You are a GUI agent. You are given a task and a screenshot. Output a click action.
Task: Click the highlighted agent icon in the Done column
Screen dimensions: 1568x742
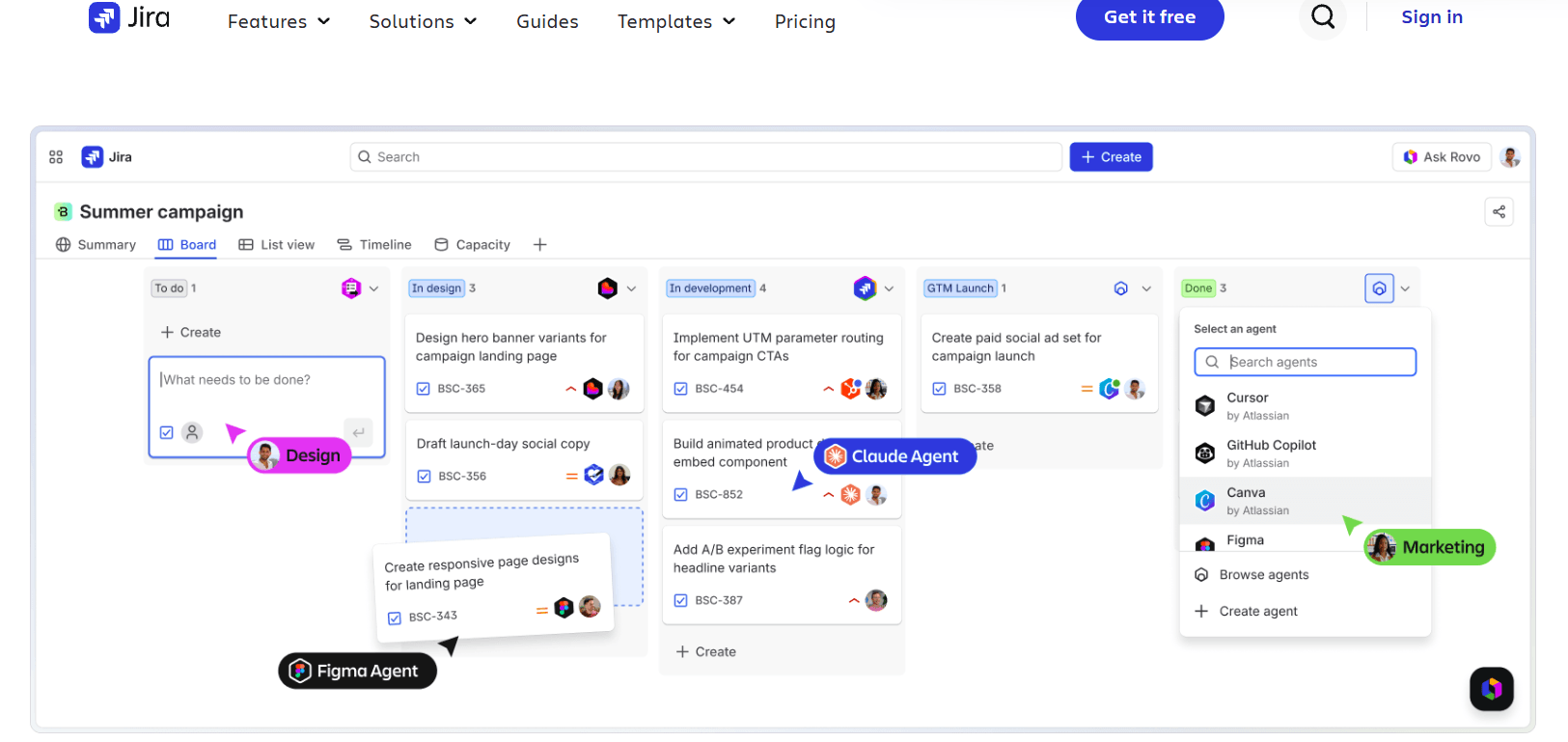click(1380, 288)
